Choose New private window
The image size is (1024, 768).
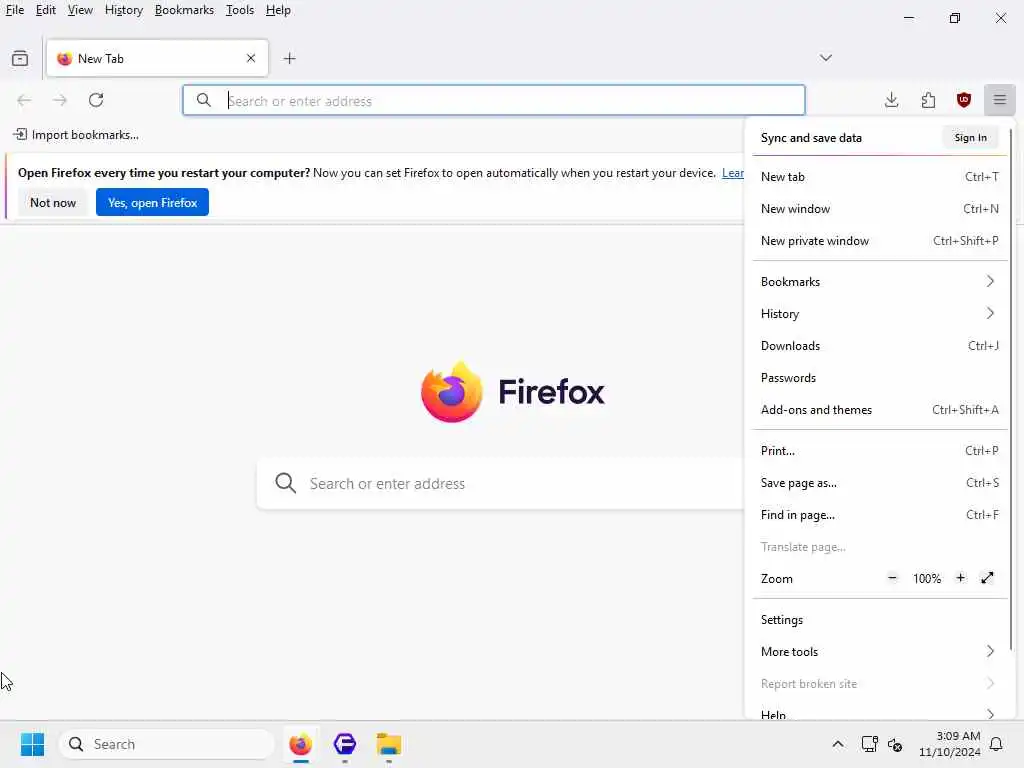point(880,241)
